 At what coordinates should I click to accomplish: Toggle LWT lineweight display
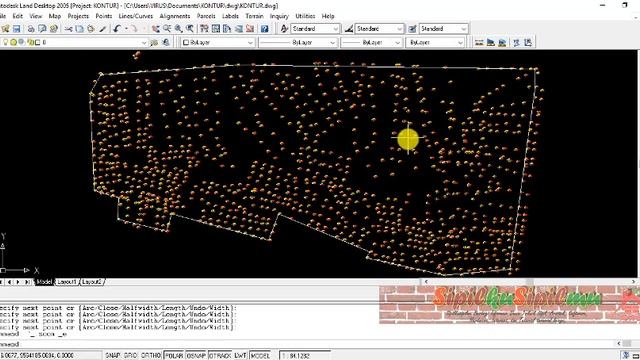pos(240,356)
